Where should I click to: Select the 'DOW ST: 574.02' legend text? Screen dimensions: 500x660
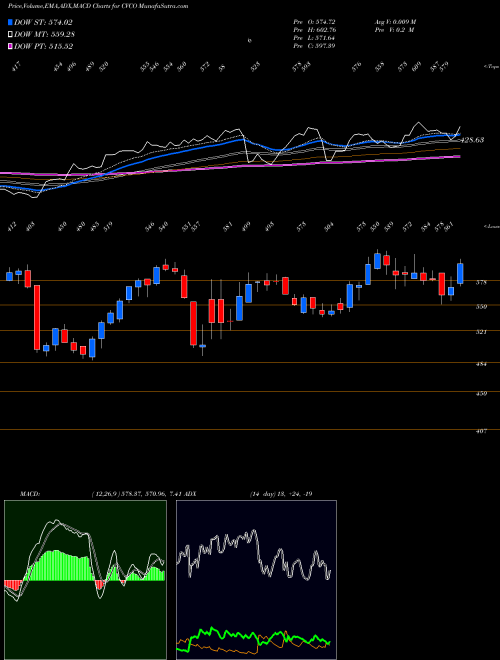tap(43, 23)
